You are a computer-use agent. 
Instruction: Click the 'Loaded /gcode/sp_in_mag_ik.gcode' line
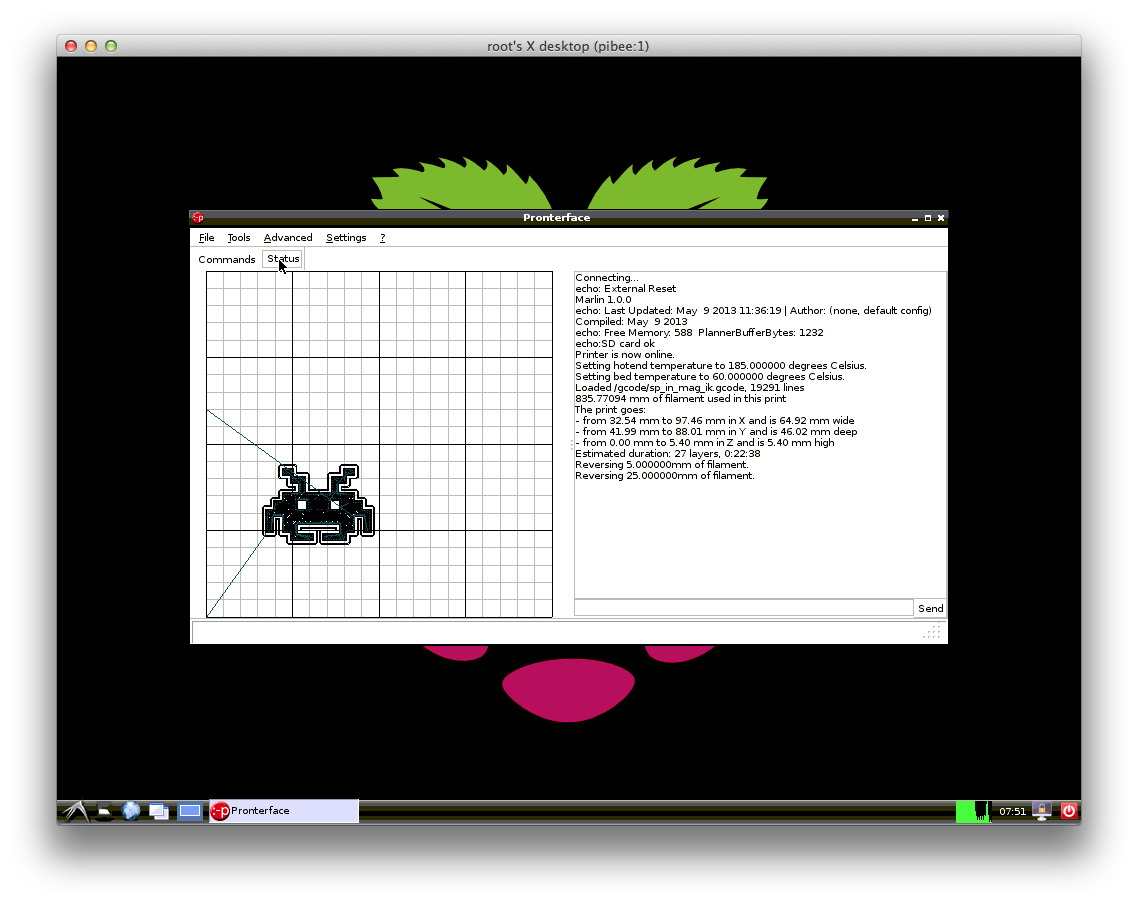click(689, 388)
